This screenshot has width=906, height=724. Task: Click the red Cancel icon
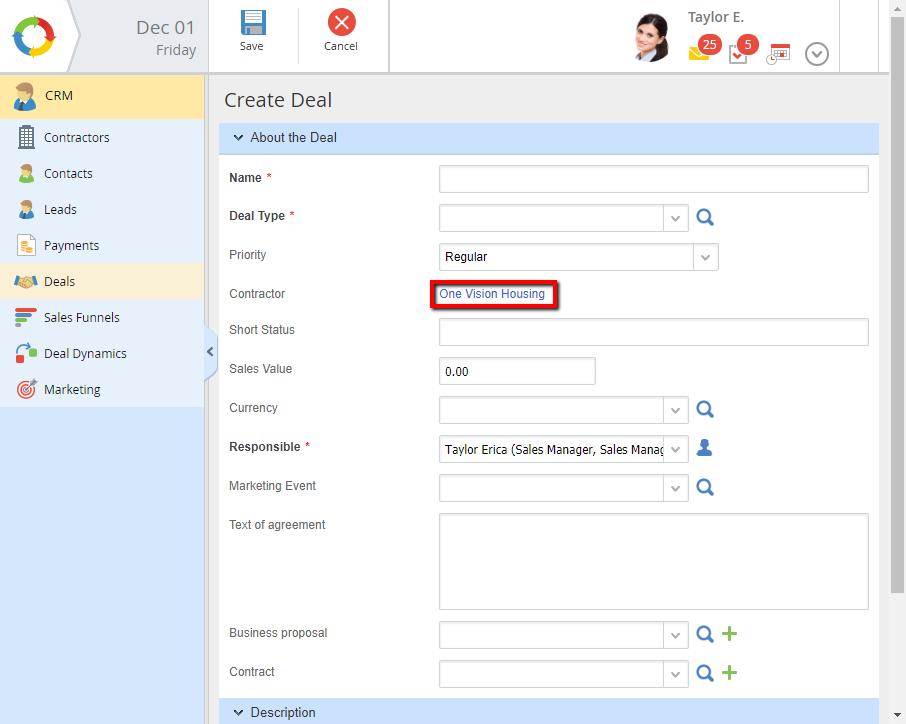[341, 23]
